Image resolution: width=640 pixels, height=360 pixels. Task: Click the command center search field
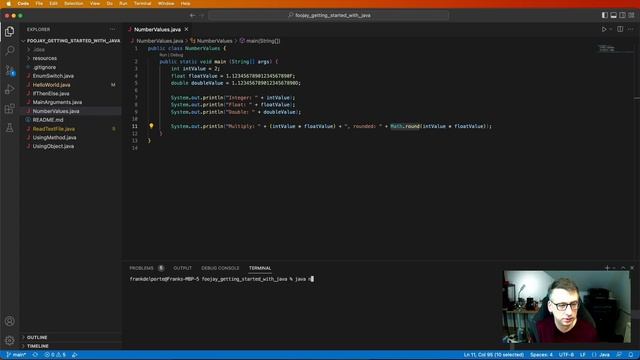[329, 16]
